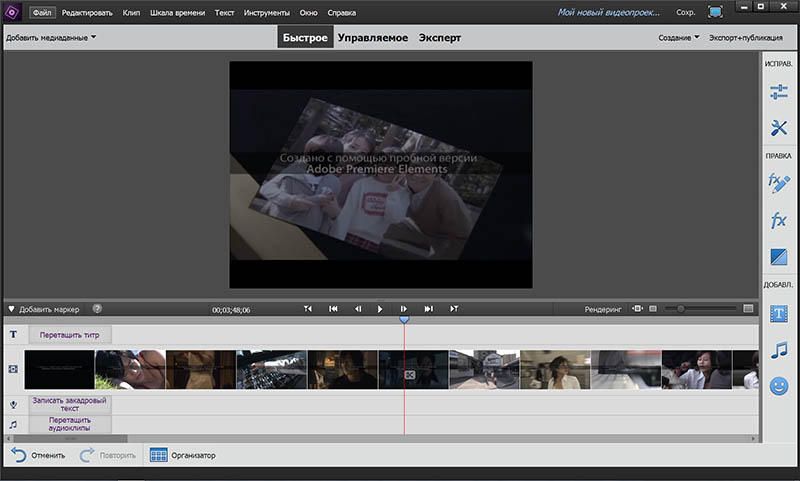
Task: Open the Окно menu
Action: point(308,13)
